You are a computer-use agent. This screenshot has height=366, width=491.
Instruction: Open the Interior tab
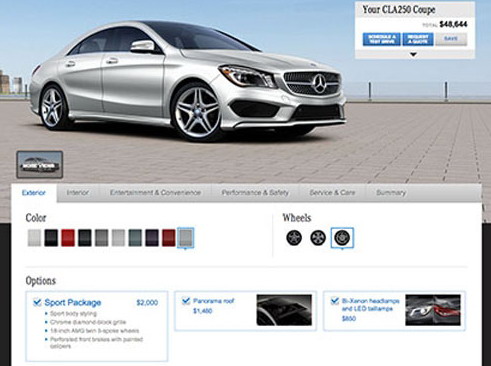[78, 193]
